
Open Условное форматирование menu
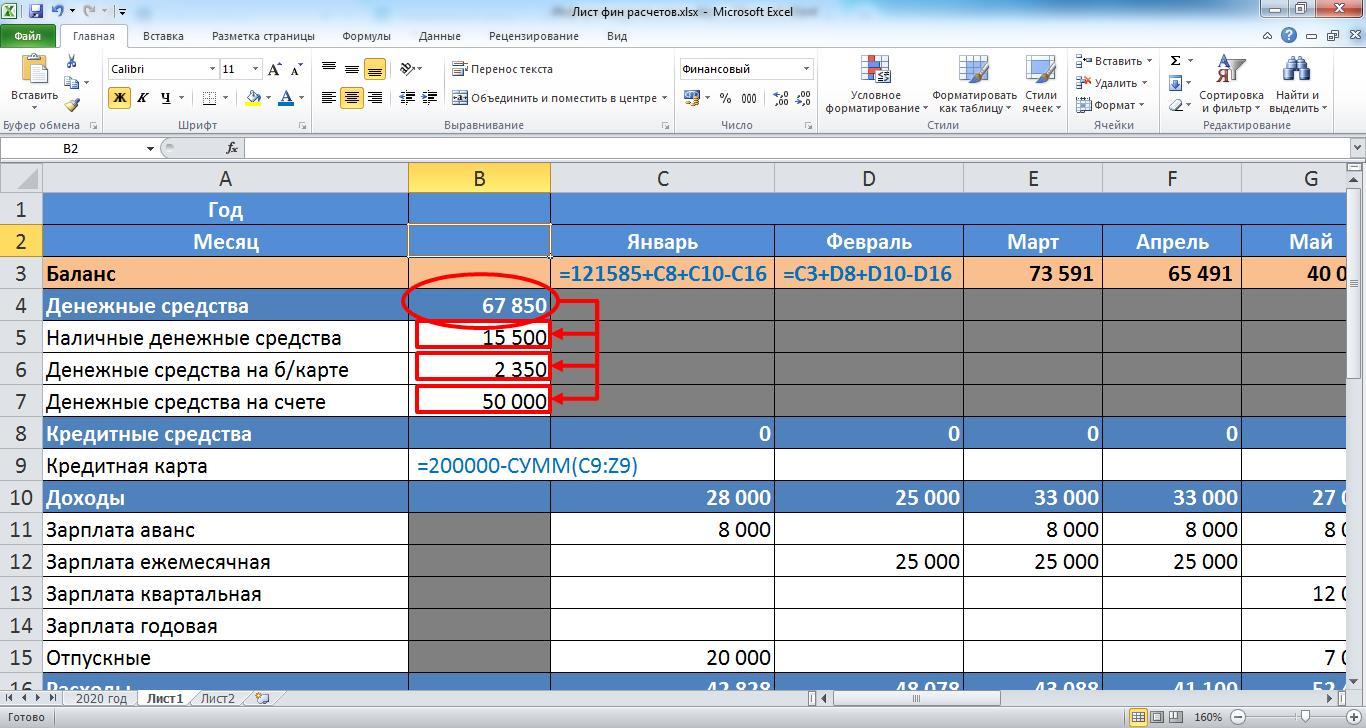click(x=876, y=84)
